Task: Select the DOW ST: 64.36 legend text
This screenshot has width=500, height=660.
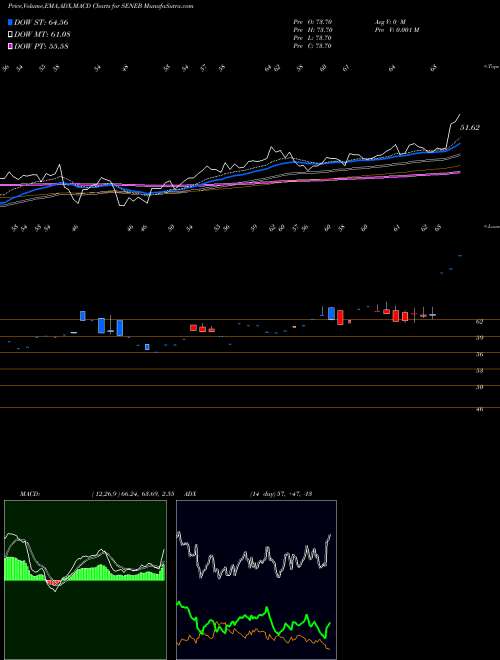Action: pos(41,22)
